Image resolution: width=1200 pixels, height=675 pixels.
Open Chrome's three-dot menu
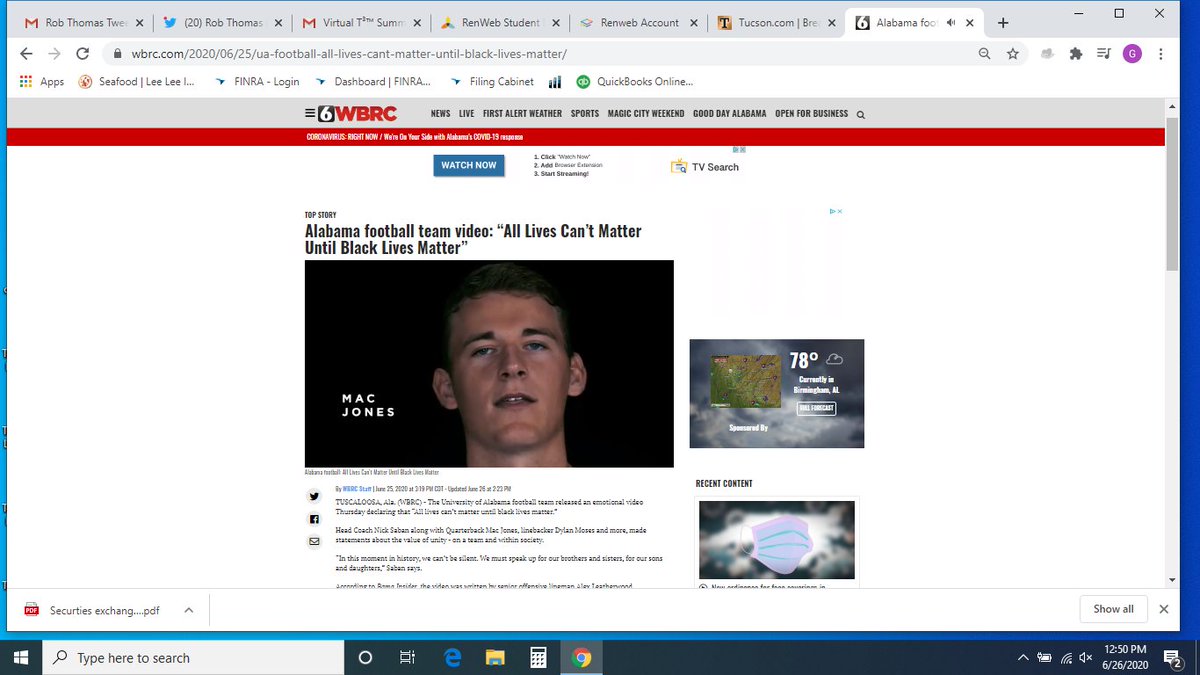pos(1161,53)
